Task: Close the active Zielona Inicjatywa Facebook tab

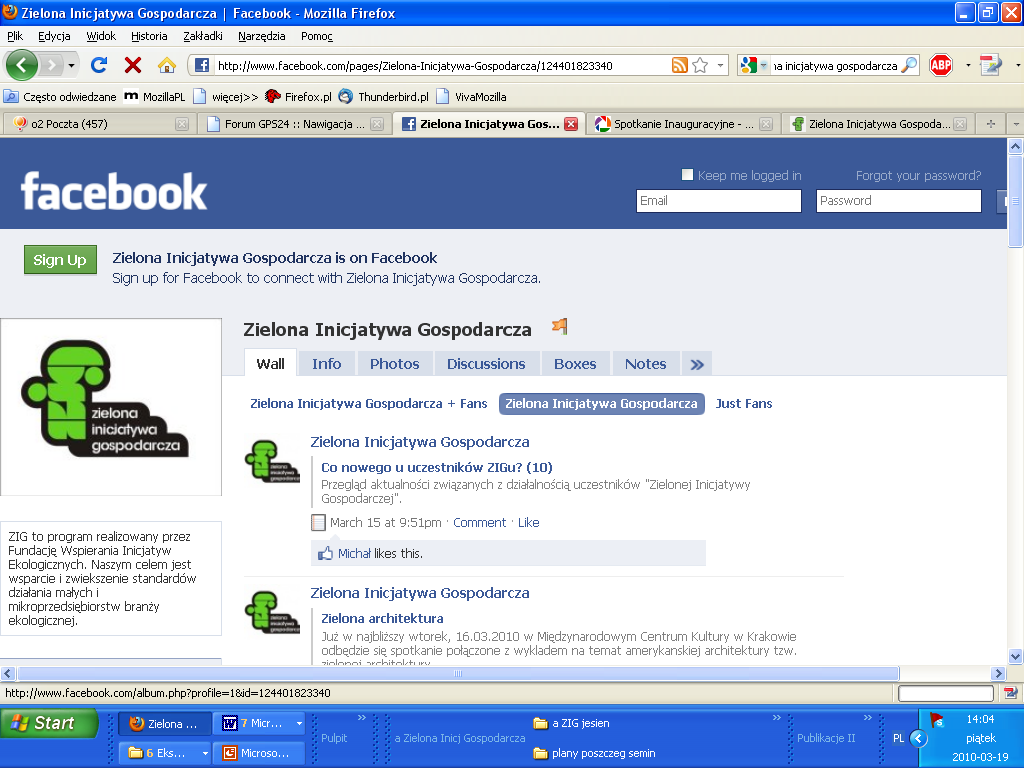Action: (571, 124)
